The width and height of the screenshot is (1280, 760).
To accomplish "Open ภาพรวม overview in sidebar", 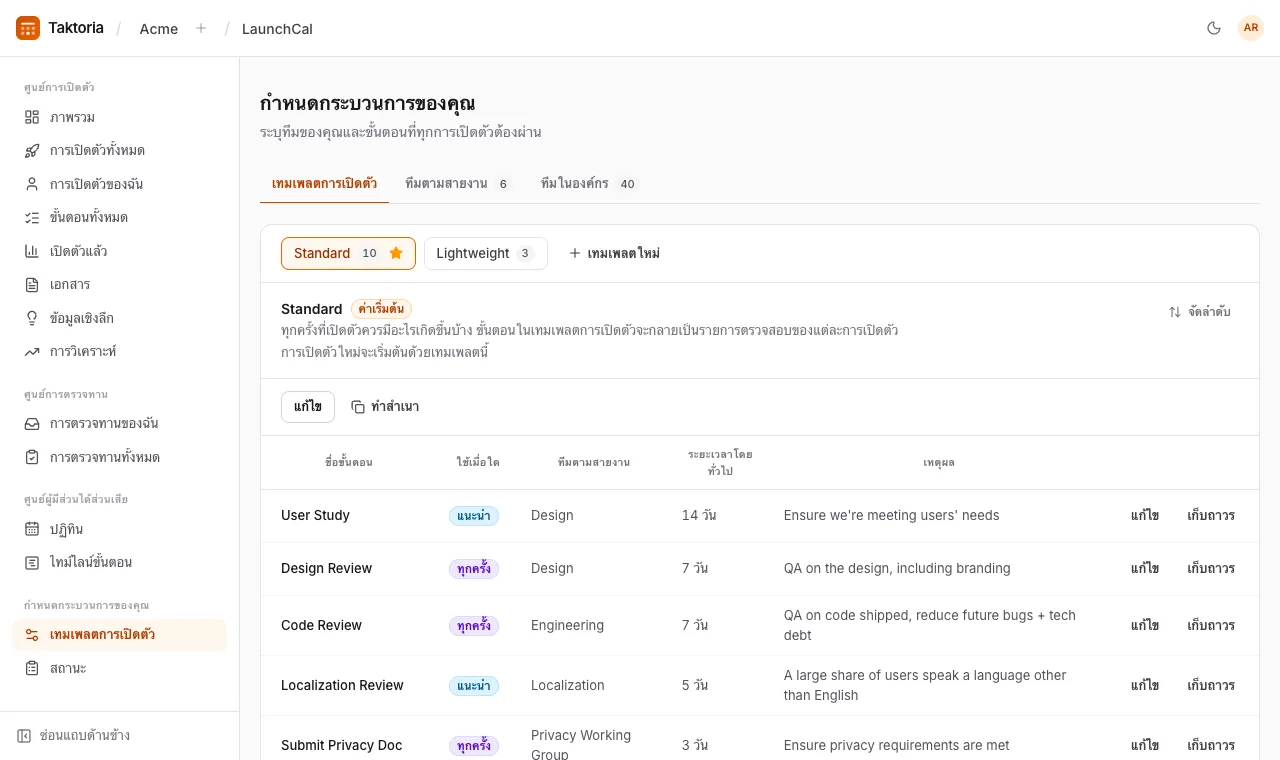I will click(120, 117).
